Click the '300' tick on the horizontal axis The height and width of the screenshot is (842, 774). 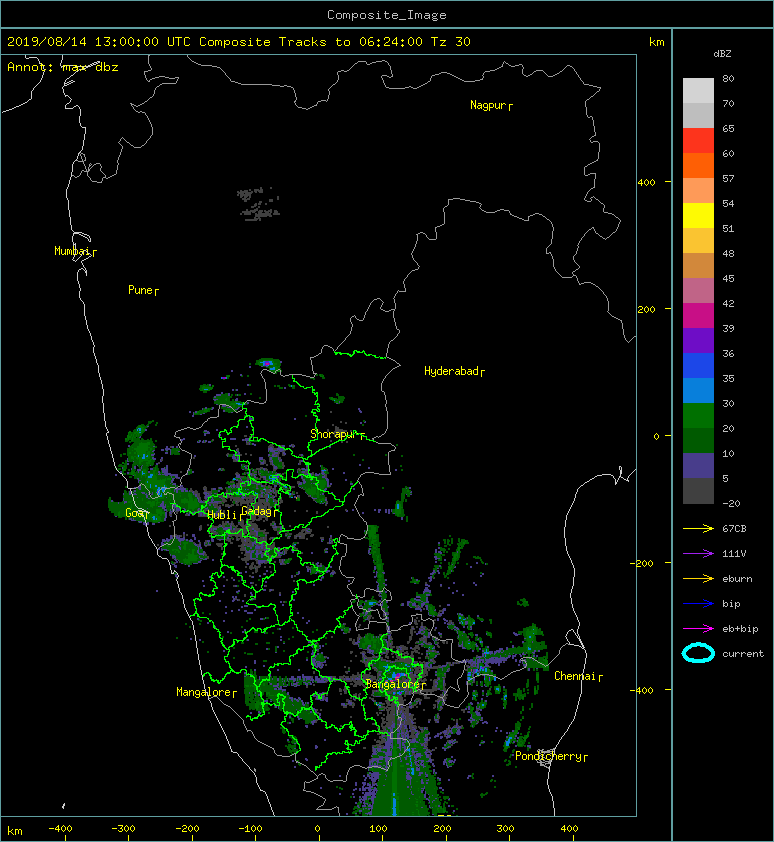(x=505, y=829)
